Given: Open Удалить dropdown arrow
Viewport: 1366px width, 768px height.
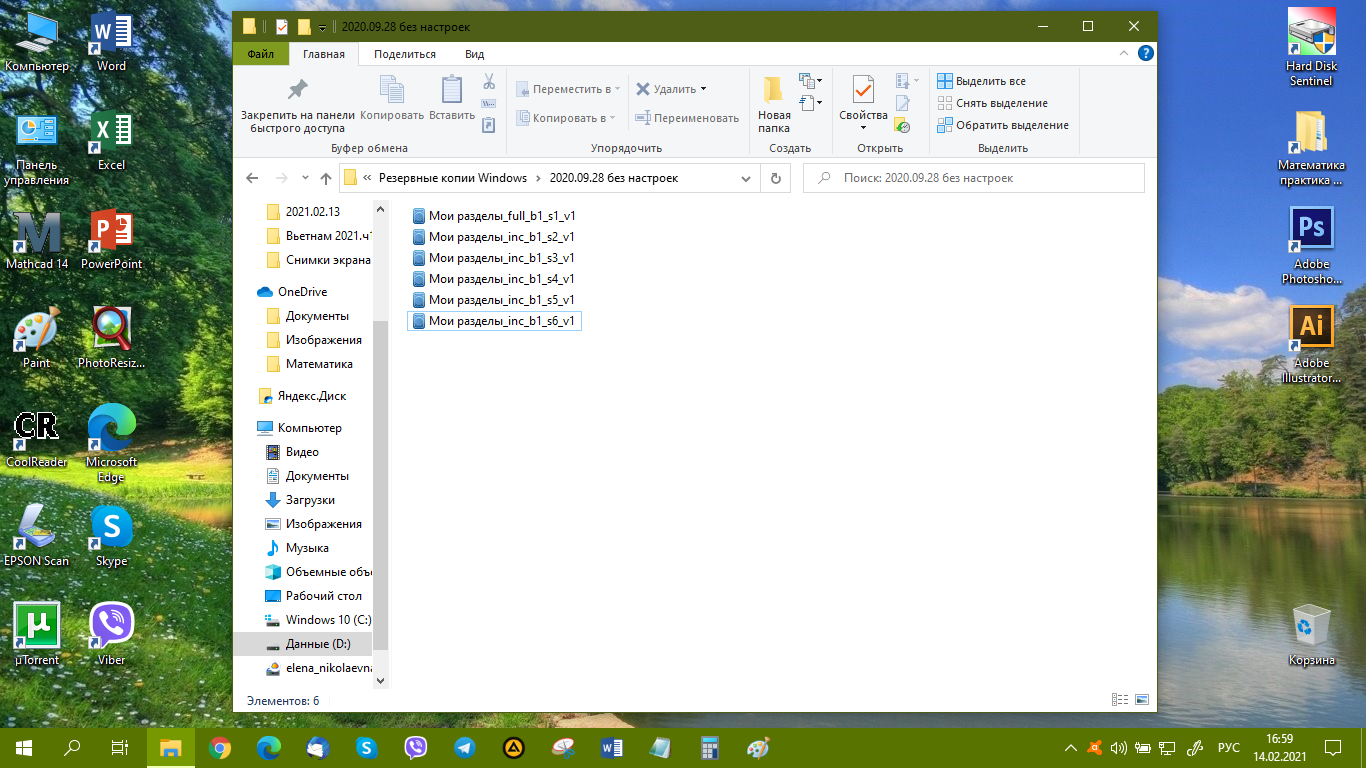Looking at the screenshot, I should coord(703,89).
